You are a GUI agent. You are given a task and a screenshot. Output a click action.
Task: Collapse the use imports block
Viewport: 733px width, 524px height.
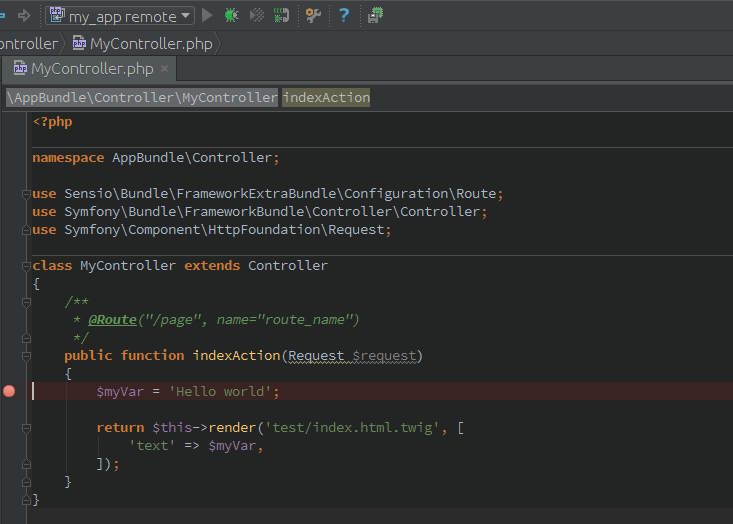(26, 194)
